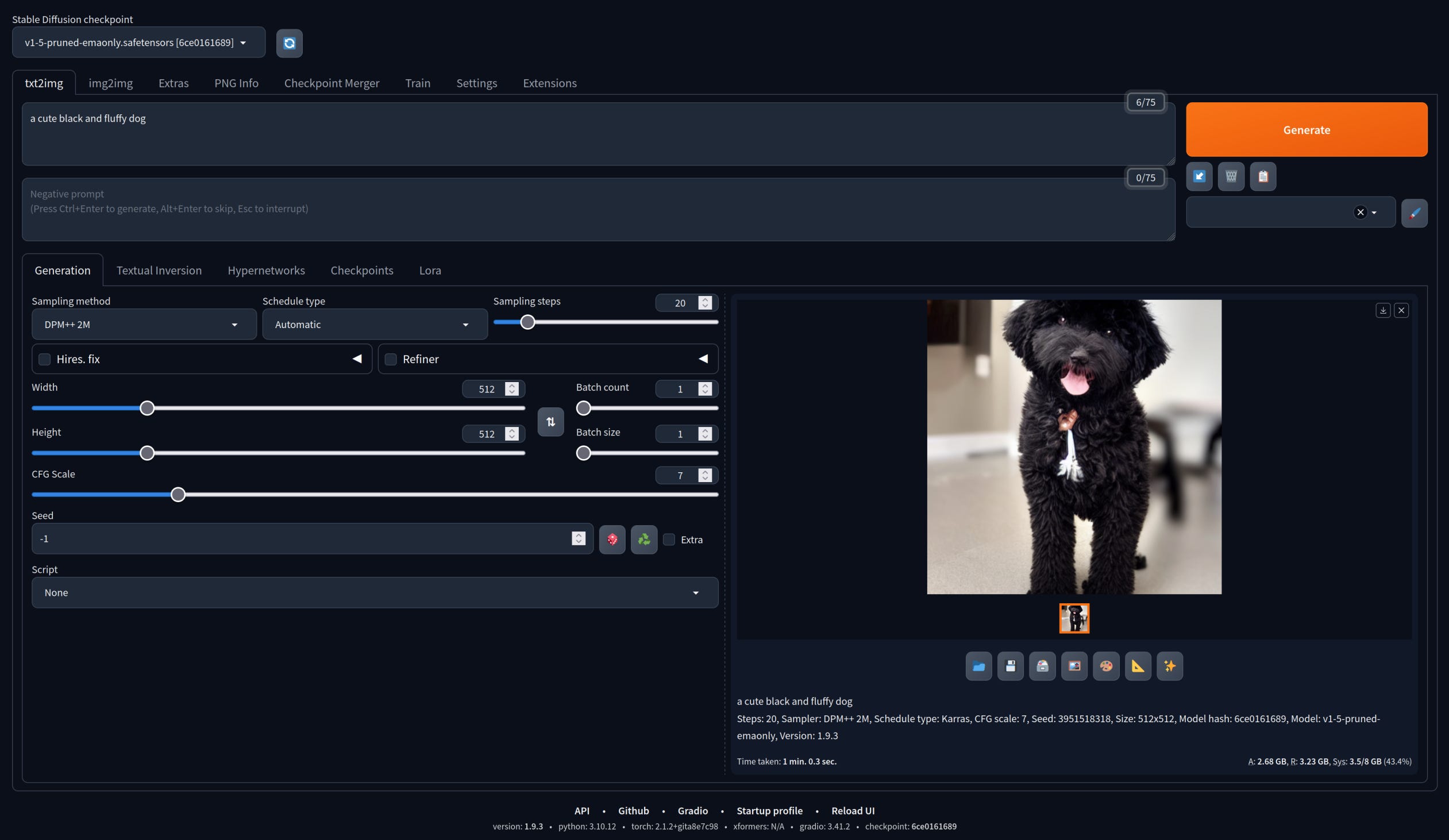This screenshot has width=1449, height=840.
Task: Switch to the img2img tab
Action: tap(110, 83)
